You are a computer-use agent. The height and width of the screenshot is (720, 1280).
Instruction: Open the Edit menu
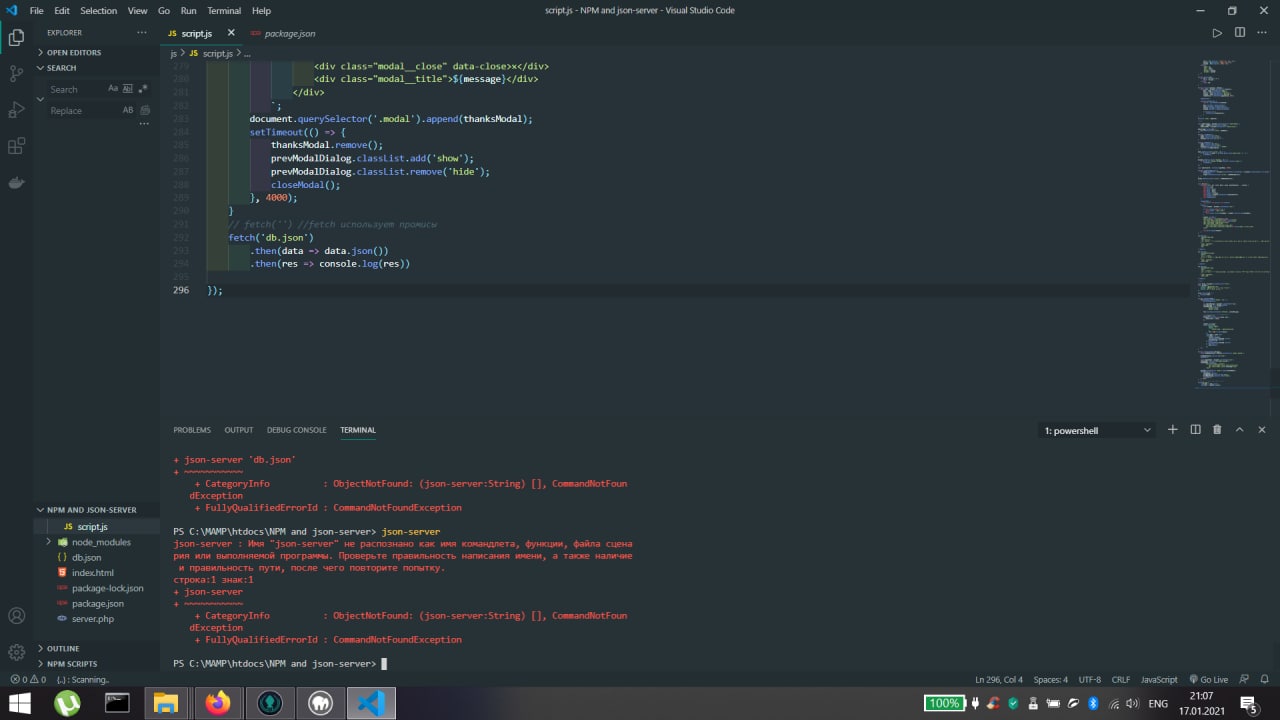[62, 10]
